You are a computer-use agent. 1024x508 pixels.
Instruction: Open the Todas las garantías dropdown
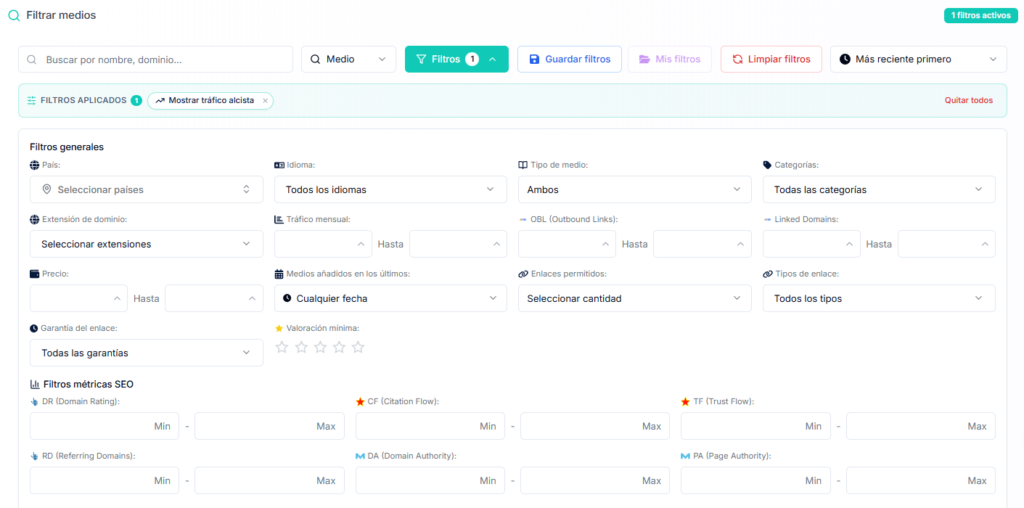pyautogui.click(x=146, y=353)
